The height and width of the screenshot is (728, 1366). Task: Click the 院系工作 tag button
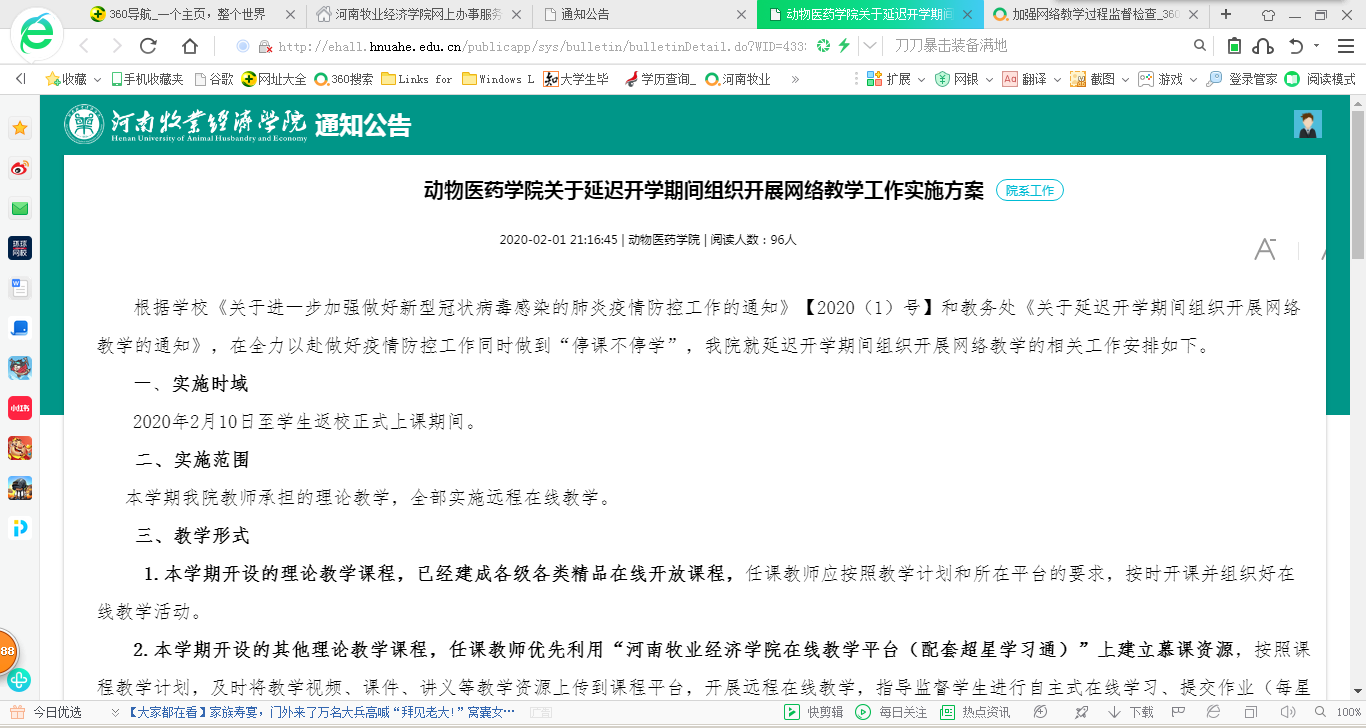[x=1029, y=190]
